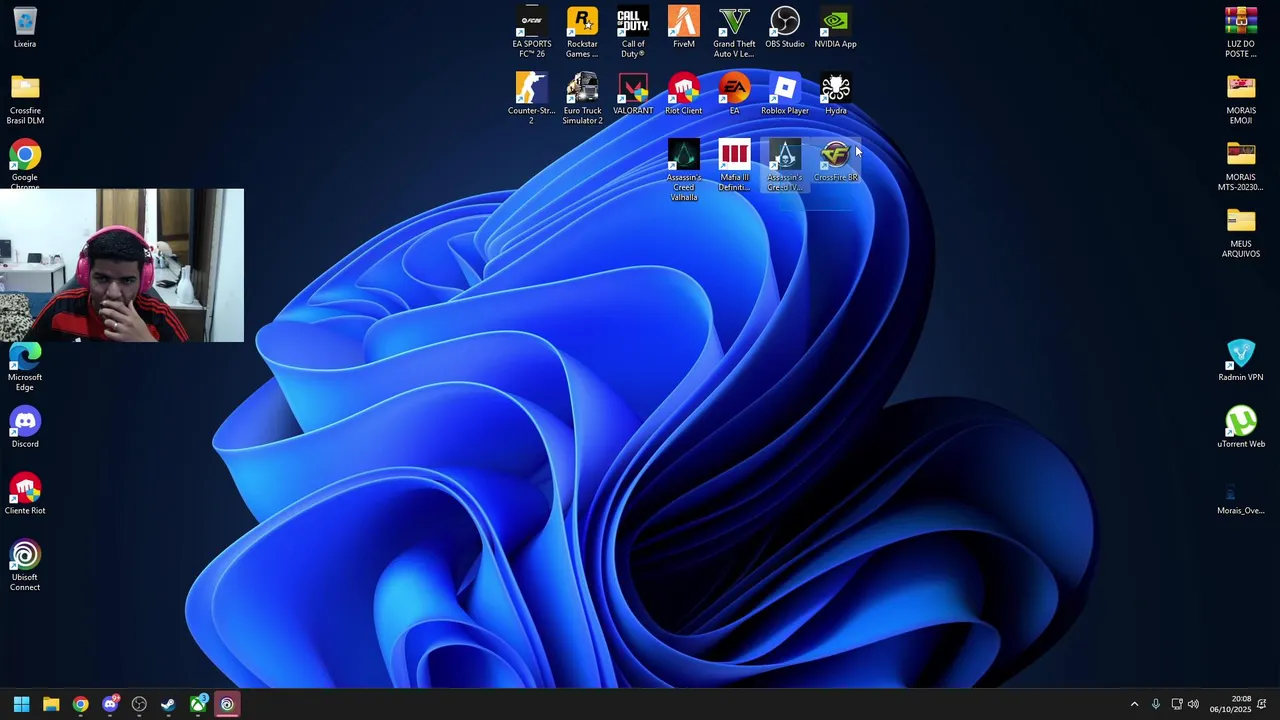Select the NVIDIA App shortcut

pyautogui.click(x=836, y=28)
